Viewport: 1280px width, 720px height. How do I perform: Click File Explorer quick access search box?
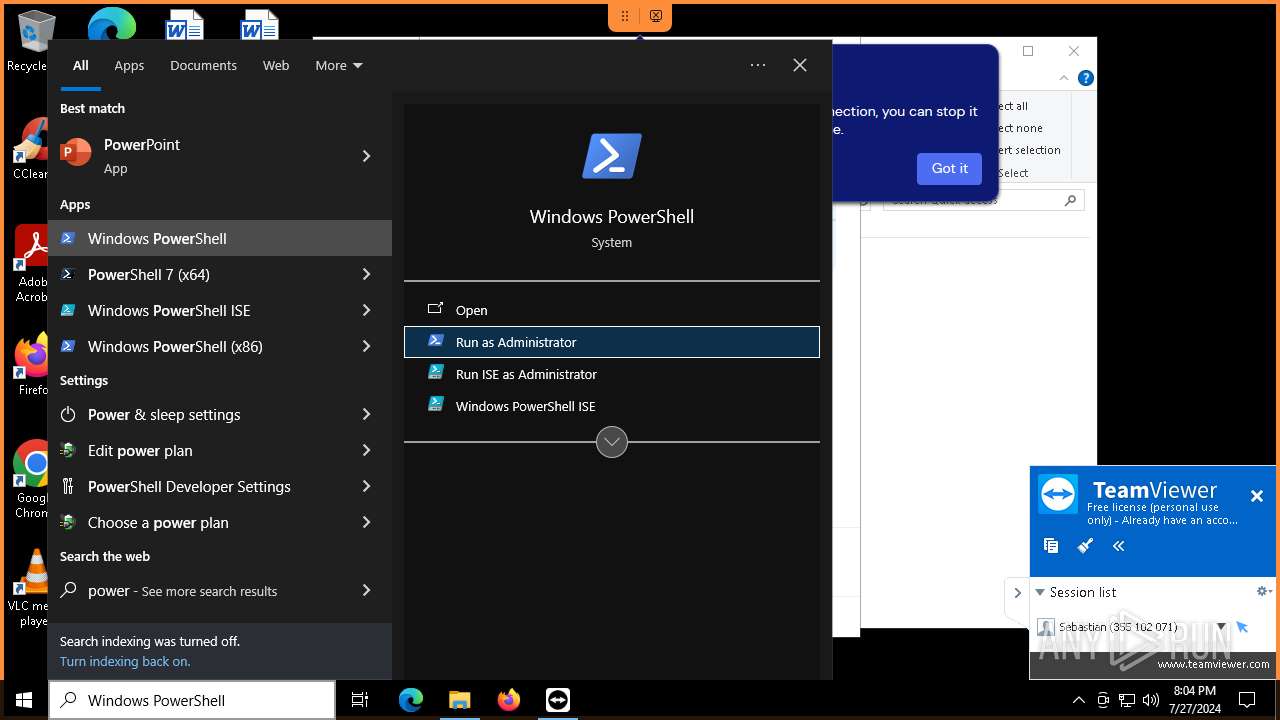point(984,200)
